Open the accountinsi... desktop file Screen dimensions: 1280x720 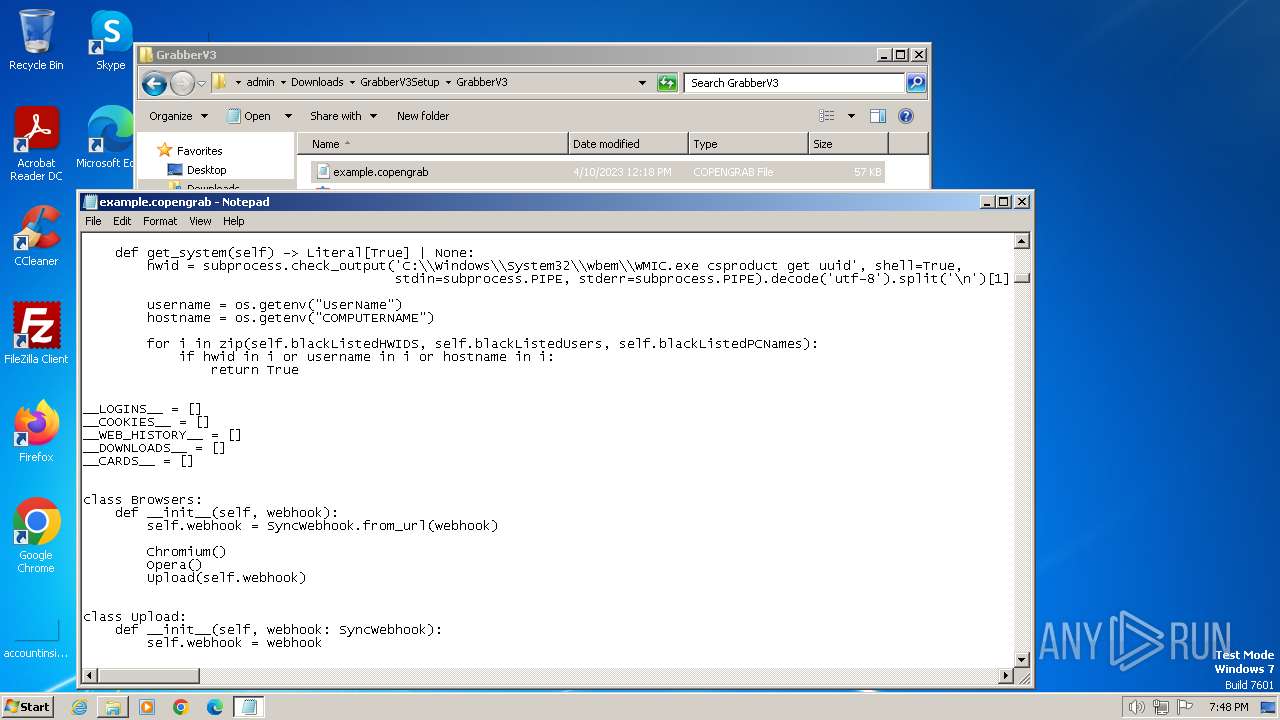36,640
